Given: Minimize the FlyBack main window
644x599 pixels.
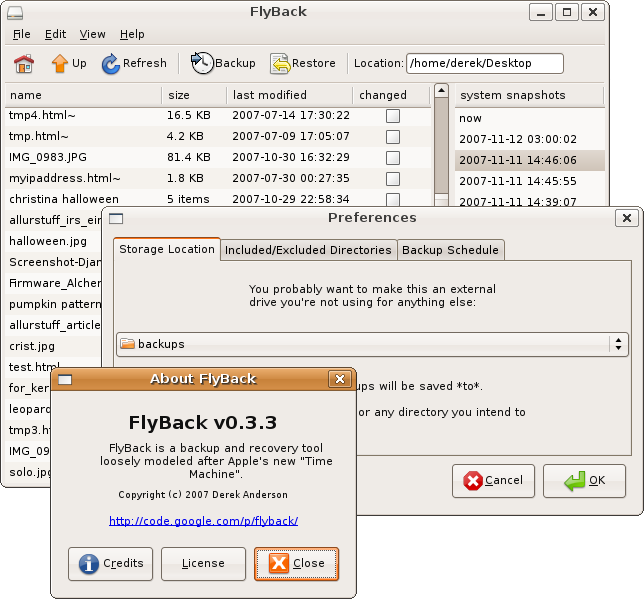Looking at the screenshot, I should (x=541, y=12).
